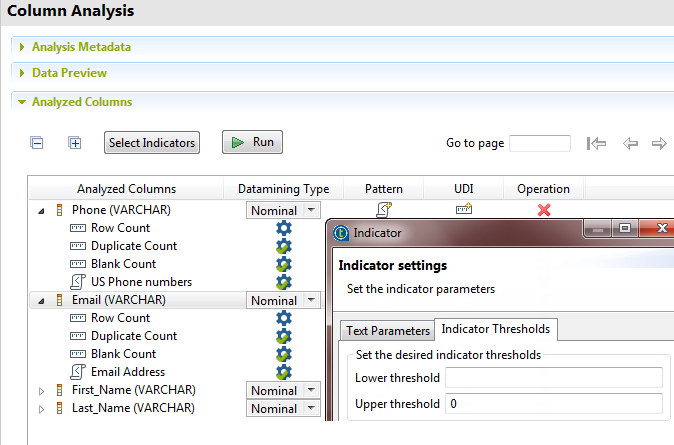Viewport: 674px width, 445px height.
Task: Add pattern to Phone column
Action: click(383, 210)
